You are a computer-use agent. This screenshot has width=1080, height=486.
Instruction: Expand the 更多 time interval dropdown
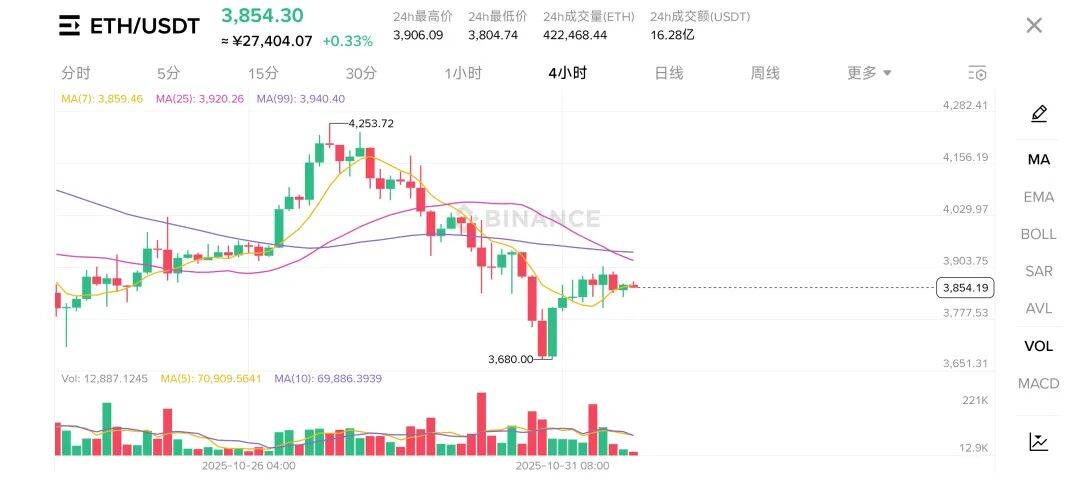click(x=869, y=73)
